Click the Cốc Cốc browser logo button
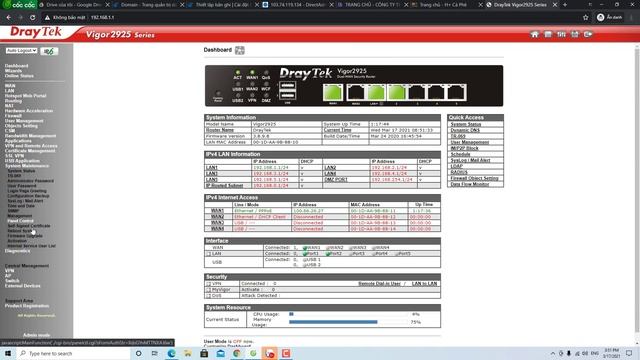The width and height of the screenshot is (640, 360). (19, 4)
